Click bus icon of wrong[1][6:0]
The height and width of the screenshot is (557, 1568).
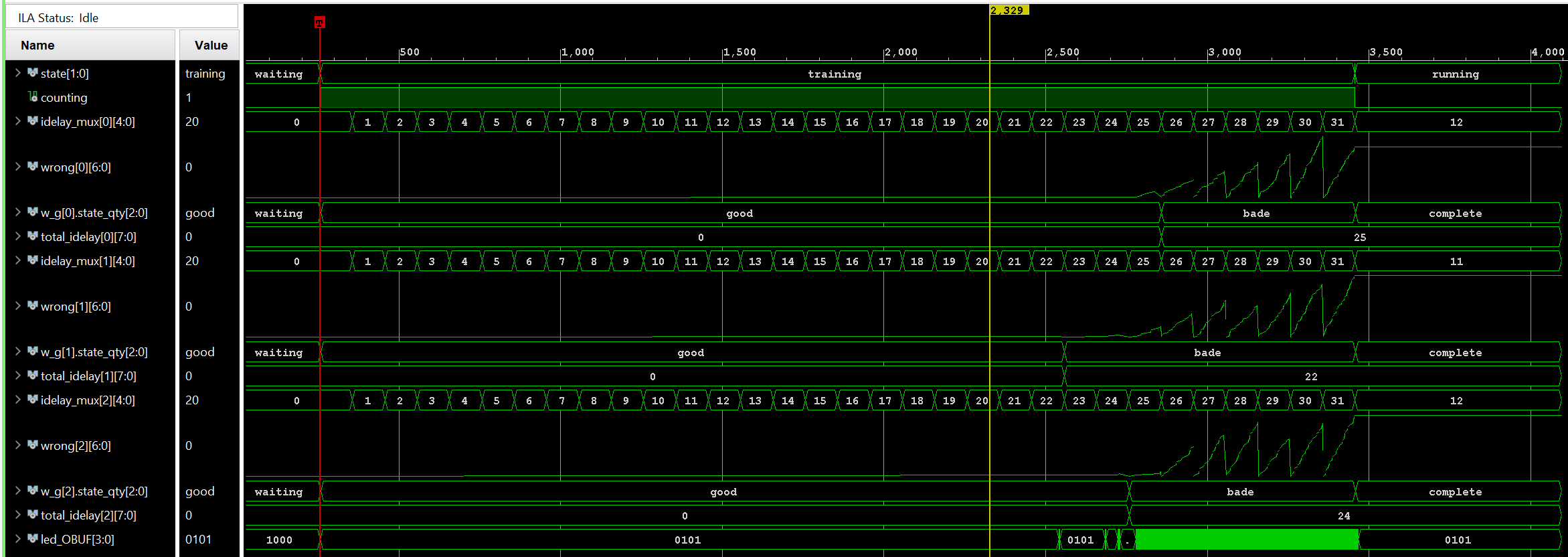32,305
